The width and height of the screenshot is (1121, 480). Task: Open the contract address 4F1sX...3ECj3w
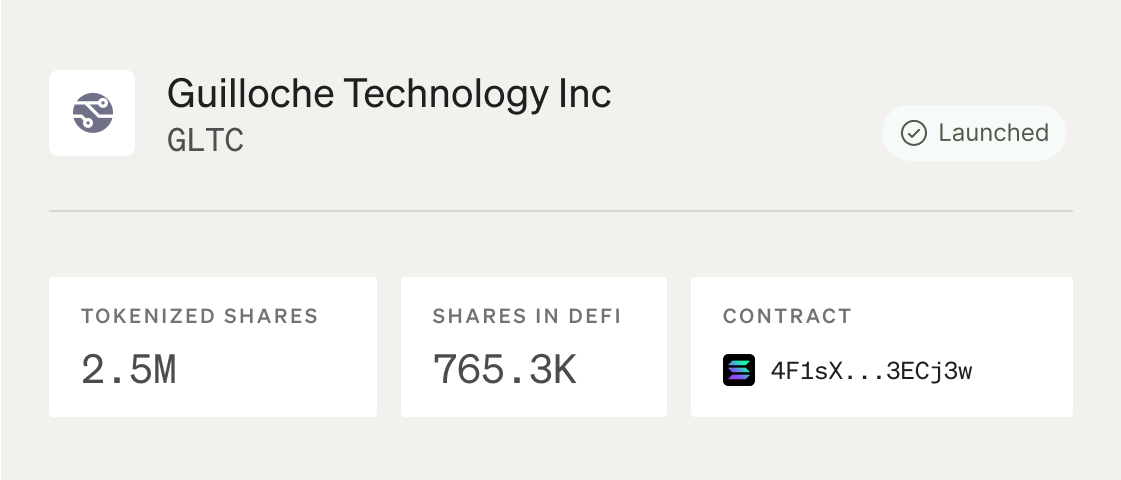pyautogui.click(x=871, y=372)
